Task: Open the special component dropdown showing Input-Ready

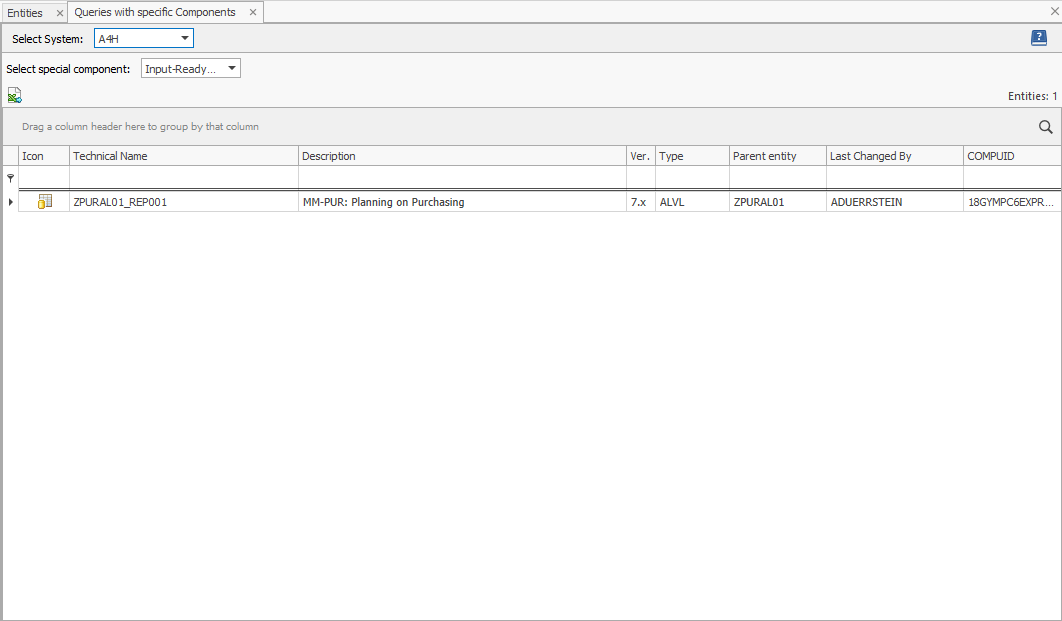Action: tap(231, 68)
